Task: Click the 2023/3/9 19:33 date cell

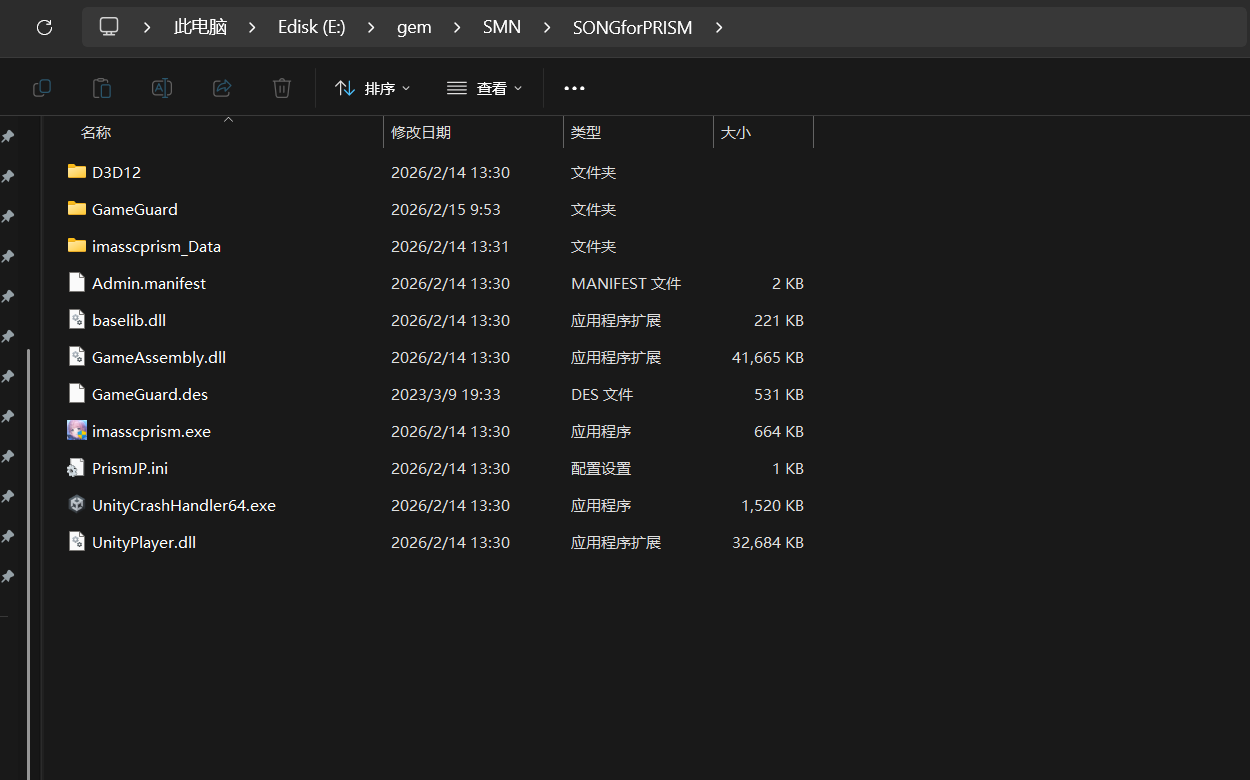Action: coord(446,394)
